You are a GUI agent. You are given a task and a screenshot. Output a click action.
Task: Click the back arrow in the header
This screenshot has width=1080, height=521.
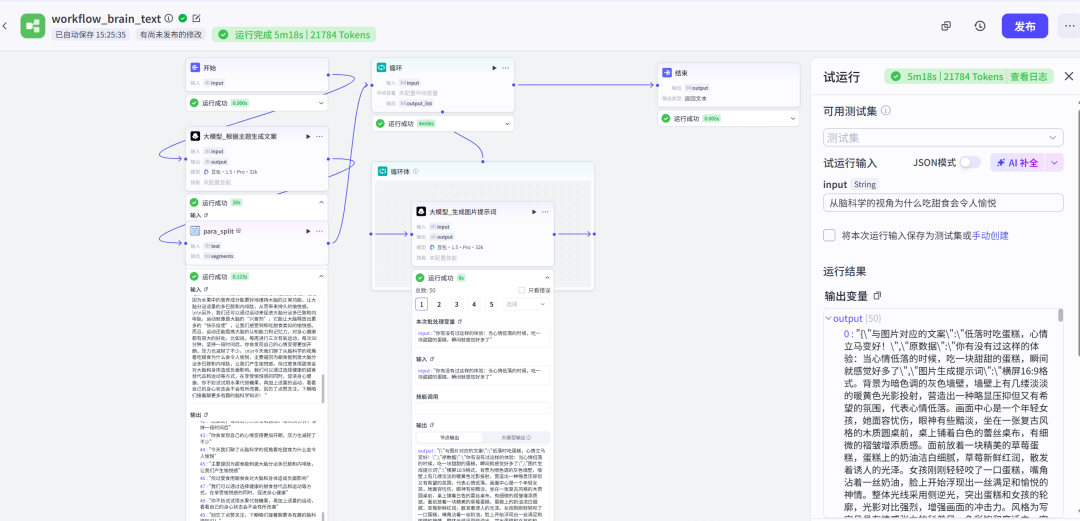pyautogui.click(x=5, y=26)
